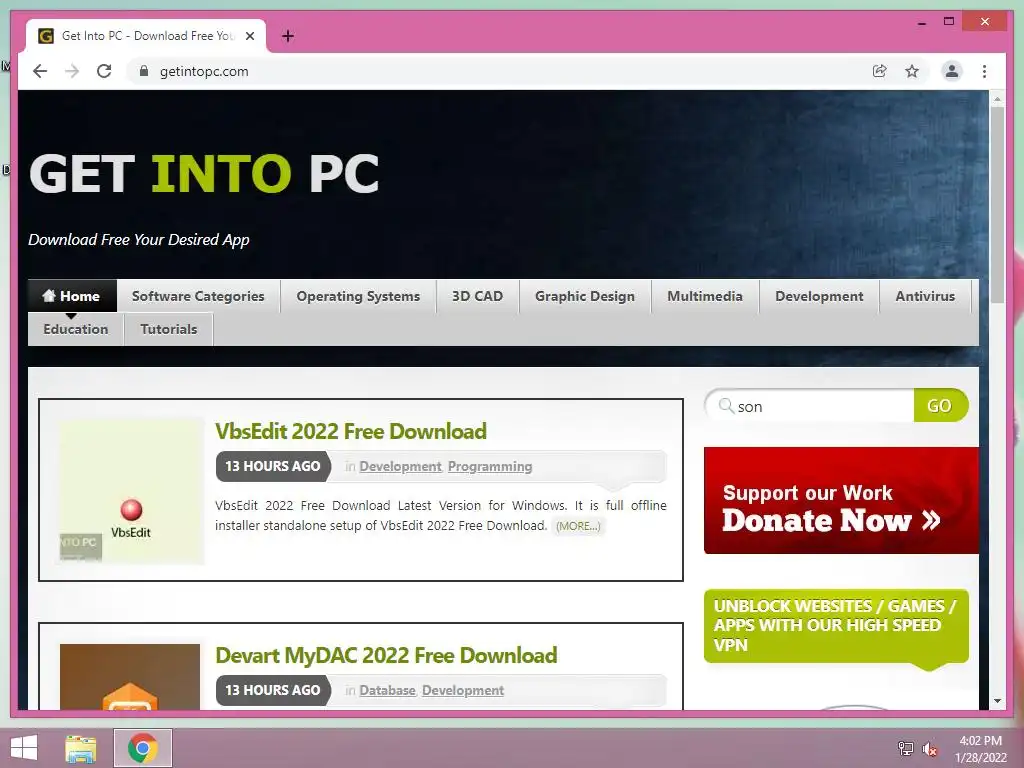
Task: Open Devart MyDAC 2022 Free Download title
Action: click(x=386, y=655)
